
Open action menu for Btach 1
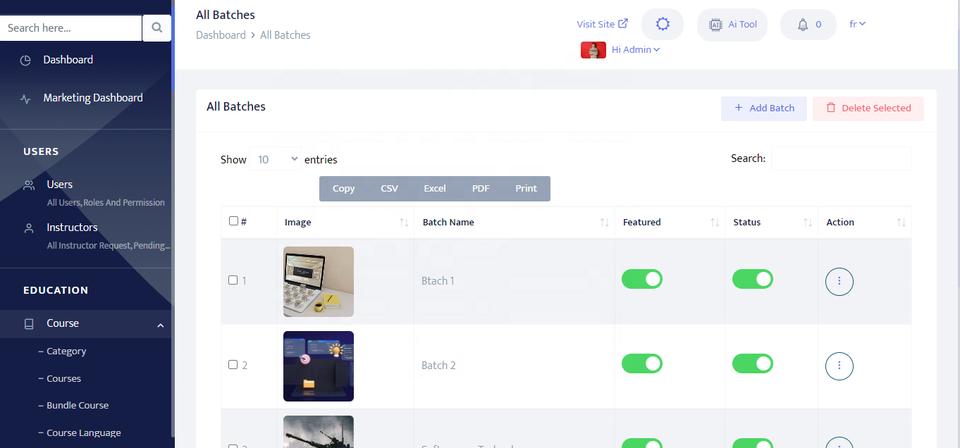click(x=839, y=281)
